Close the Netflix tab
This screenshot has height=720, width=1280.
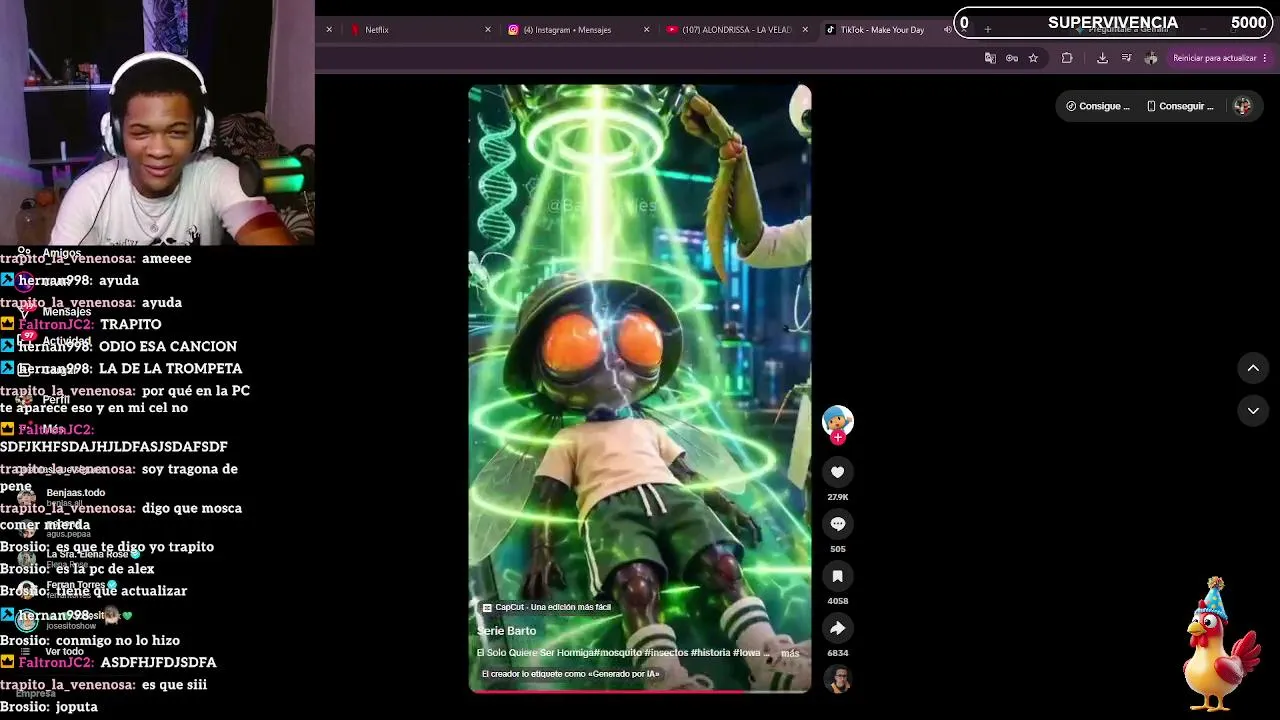click(x=488, y=30)
